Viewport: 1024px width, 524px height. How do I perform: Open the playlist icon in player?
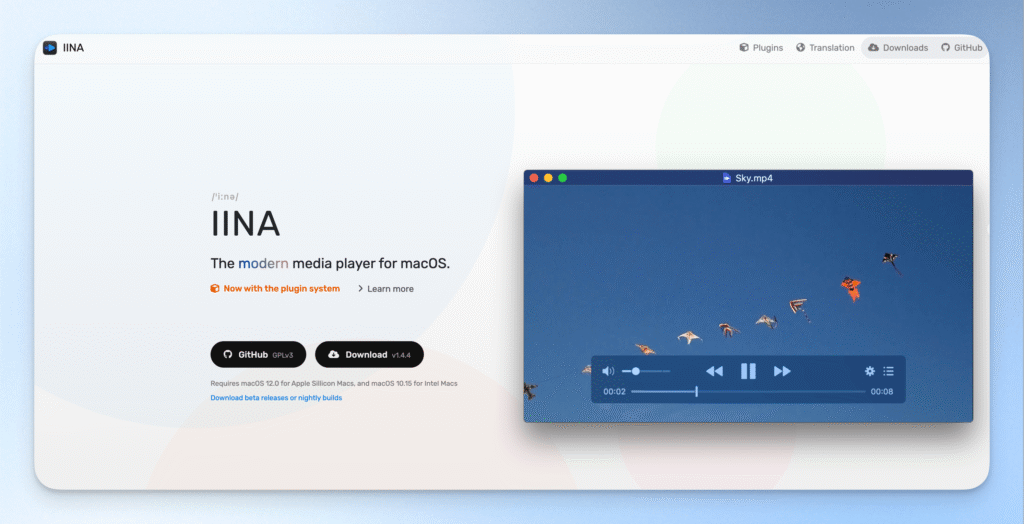pyautogui.click(x=888, y=371)
